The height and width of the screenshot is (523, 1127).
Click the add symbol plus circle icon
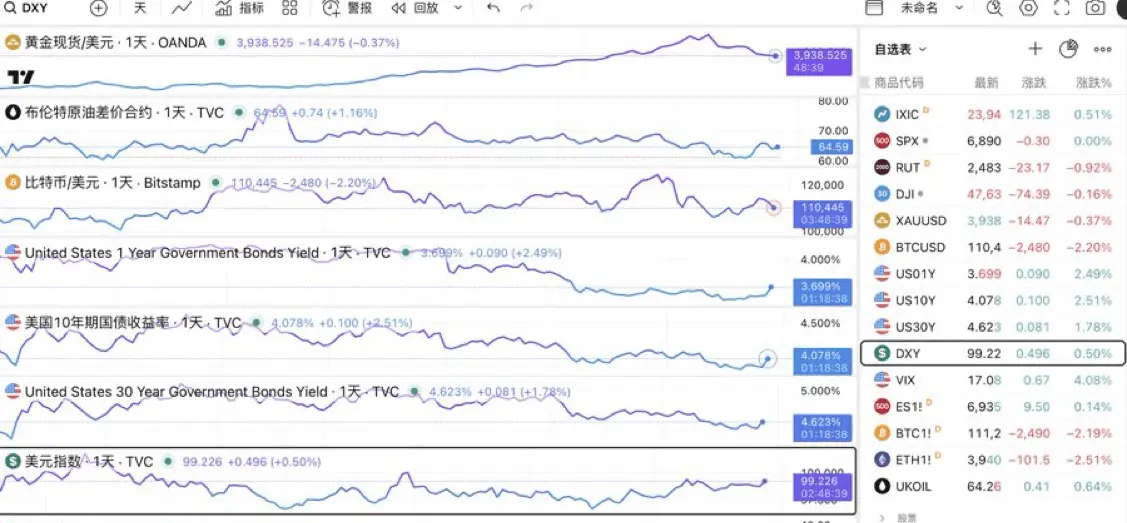click(98, 9)
